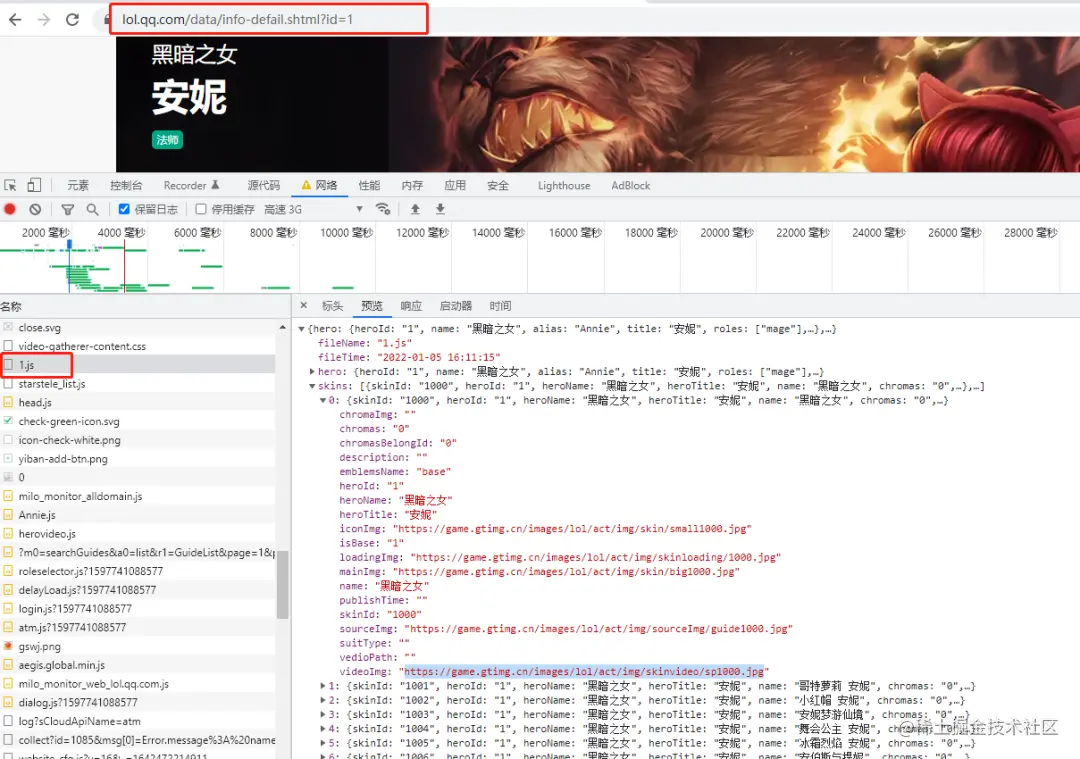Select the close.svg request
The image size is (1080, 759).
(138, 327)
